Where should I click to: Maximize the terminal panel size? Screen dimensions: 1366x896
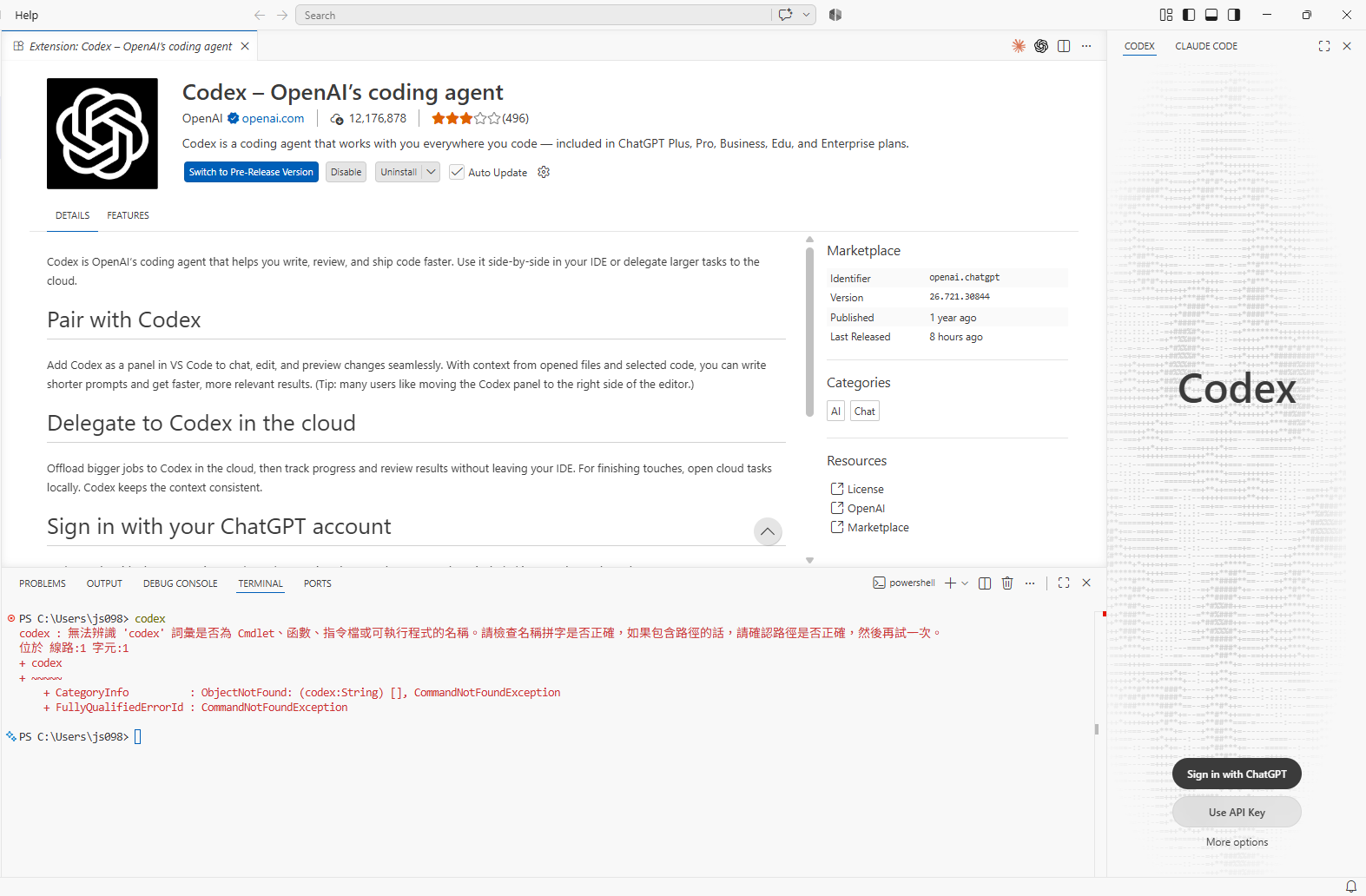click(x=1064, y=583)
